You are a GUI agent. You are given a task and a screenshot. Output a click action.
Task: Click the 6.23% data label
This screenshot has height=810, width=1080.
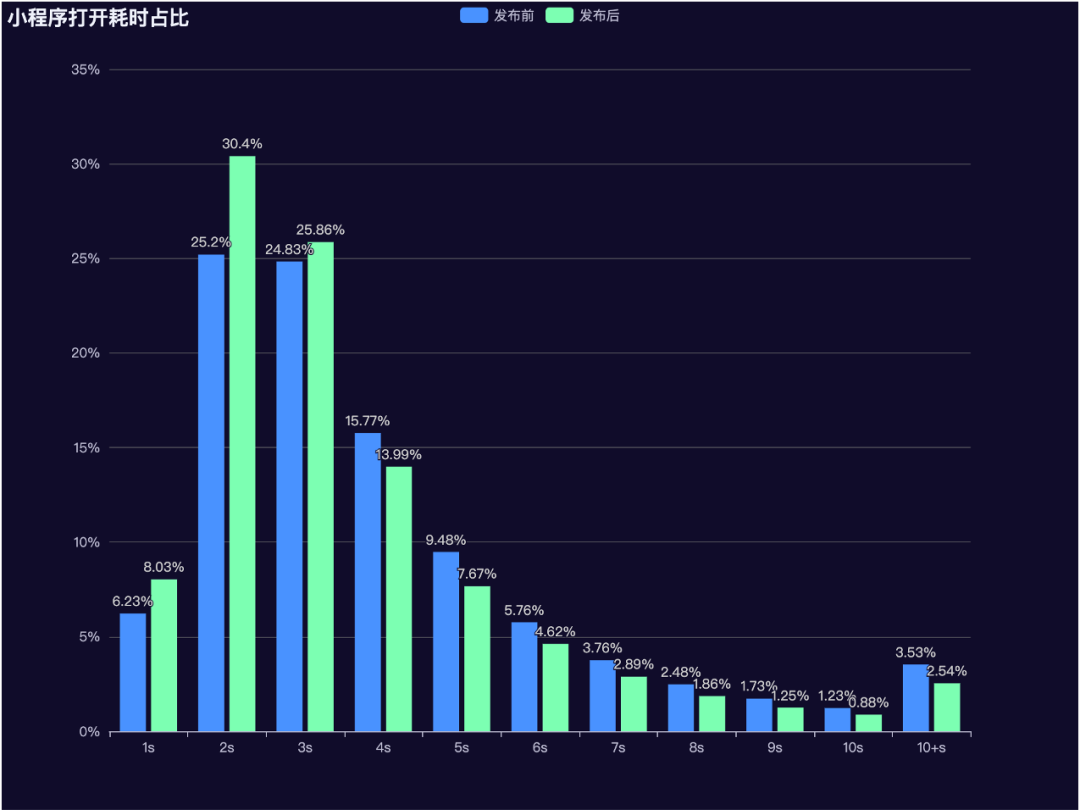click(x=132, y=601)
